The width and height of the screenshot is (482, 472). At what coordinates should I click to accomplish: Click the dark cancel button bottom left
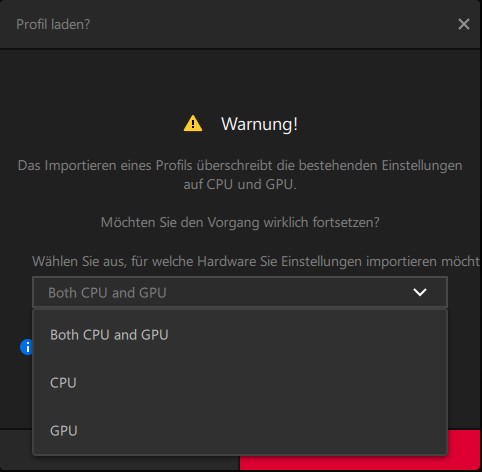pyautogui.click(x=16, y=450)
